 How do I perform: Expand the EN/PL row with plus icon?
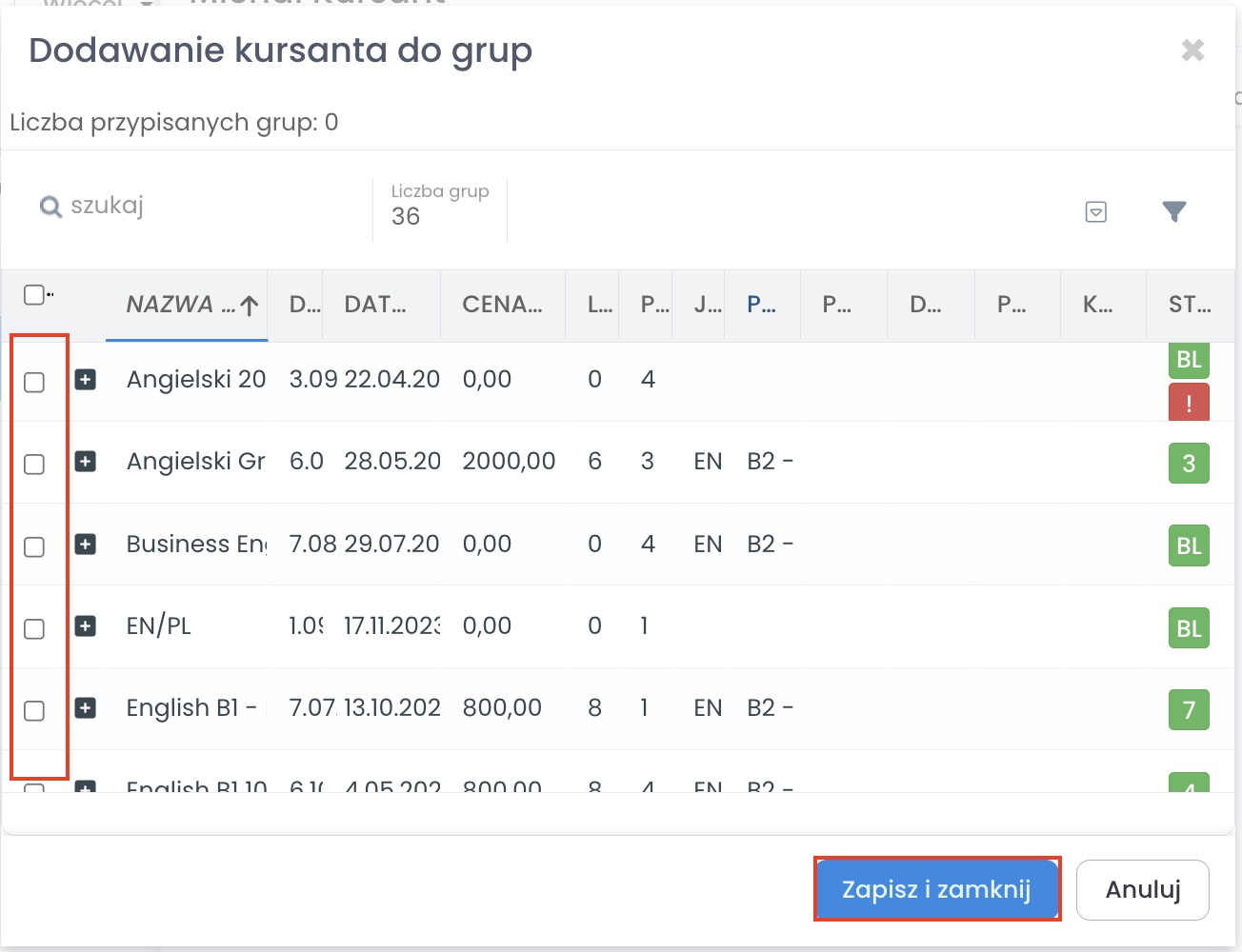pyautogui.click(x=86, y=626)
